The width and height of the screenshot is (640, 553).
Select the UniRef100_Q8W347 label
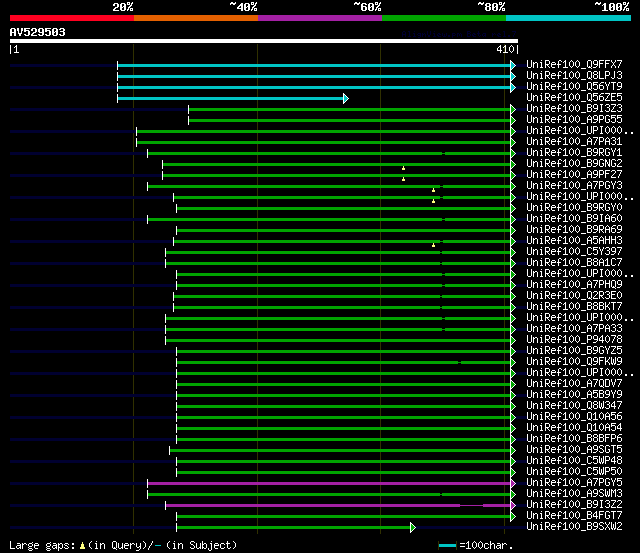[574, 406]
